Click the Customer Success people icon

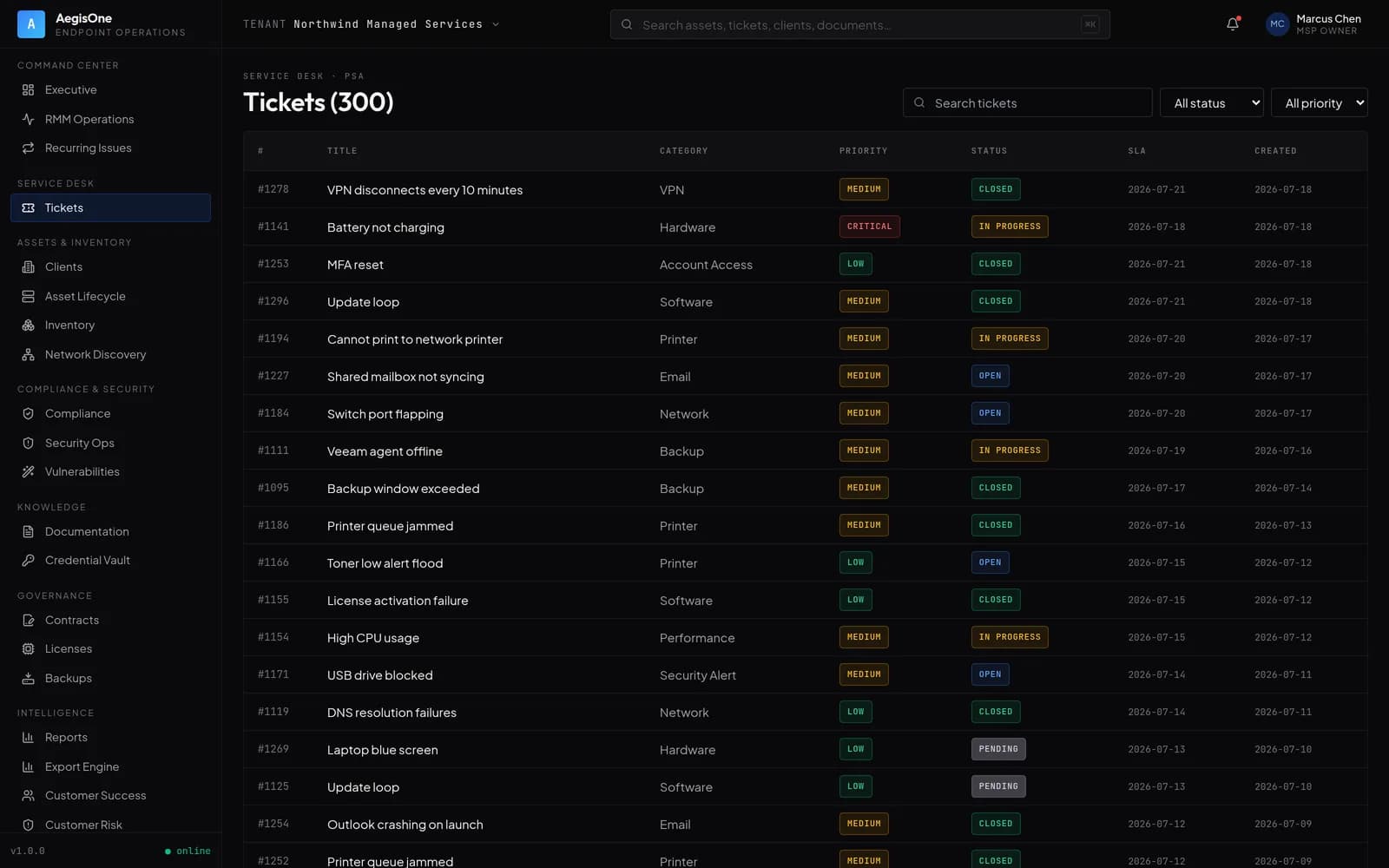click(x=28, y=796)
